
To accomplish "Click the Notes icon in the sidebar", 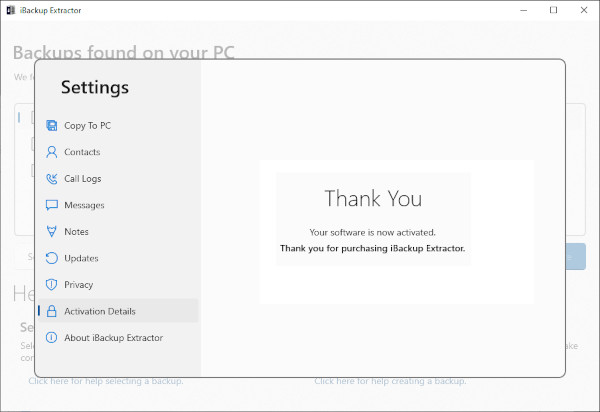I will [52, 231].
